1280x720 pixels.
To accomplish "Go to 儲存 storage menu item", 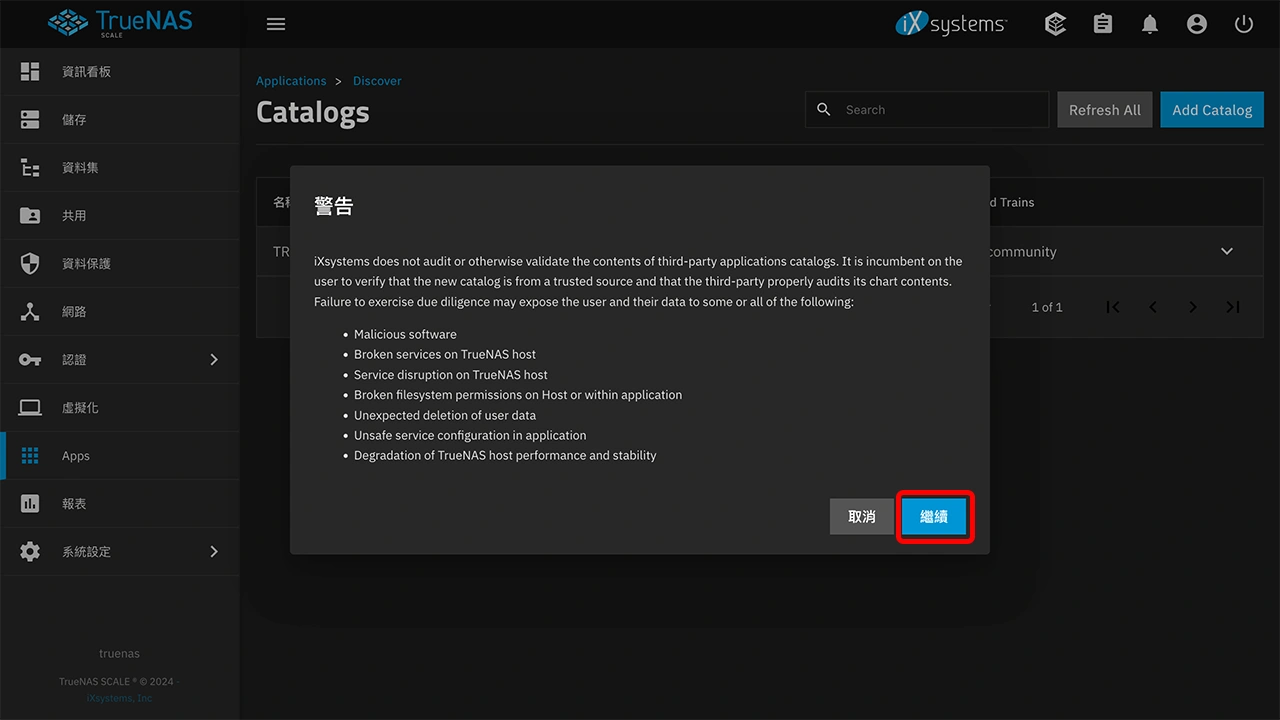I will [x=74, y=120].
